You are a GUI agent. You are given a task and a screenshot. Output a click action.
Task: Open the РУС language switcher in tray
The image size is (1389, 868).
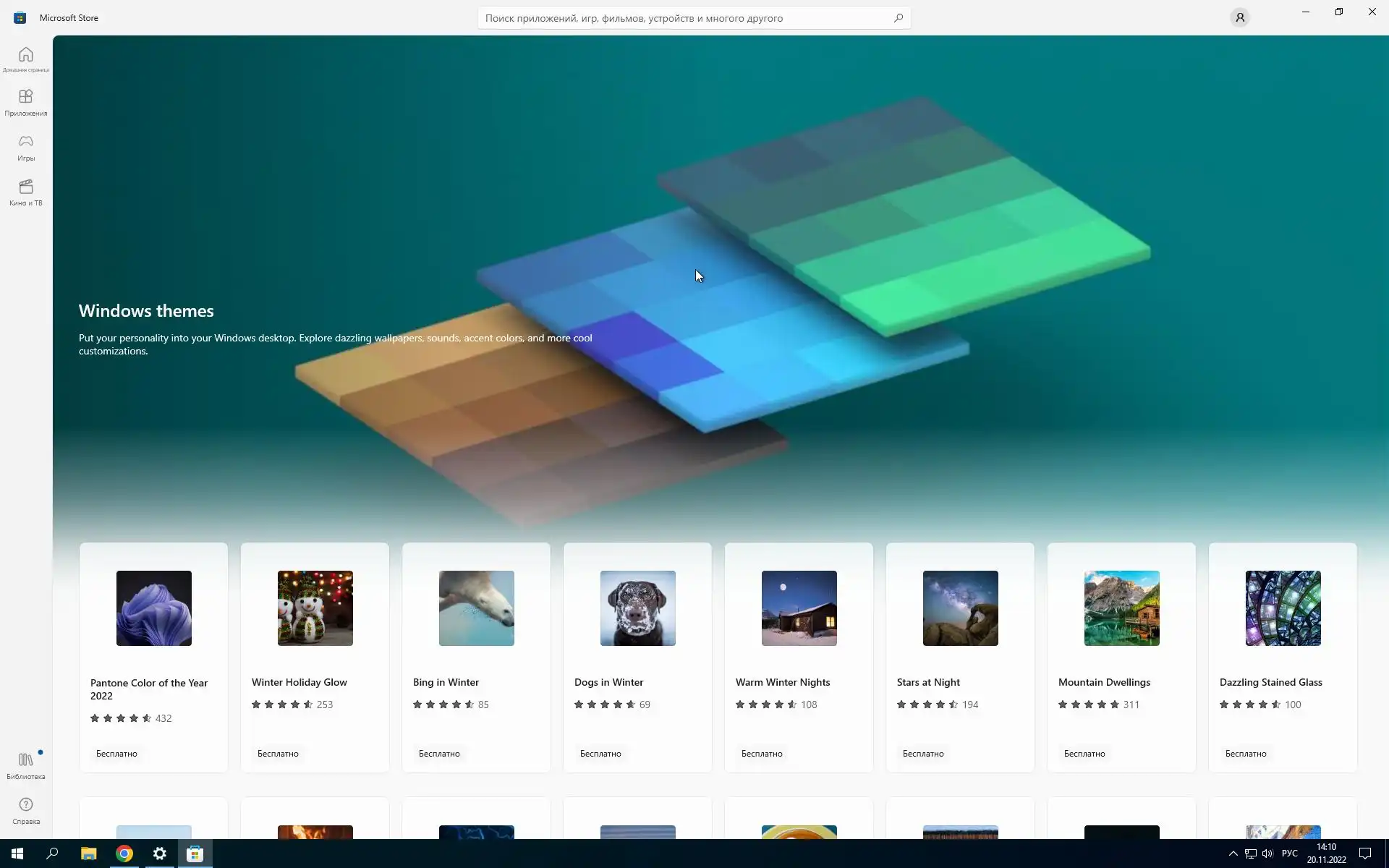[1289, 854]
